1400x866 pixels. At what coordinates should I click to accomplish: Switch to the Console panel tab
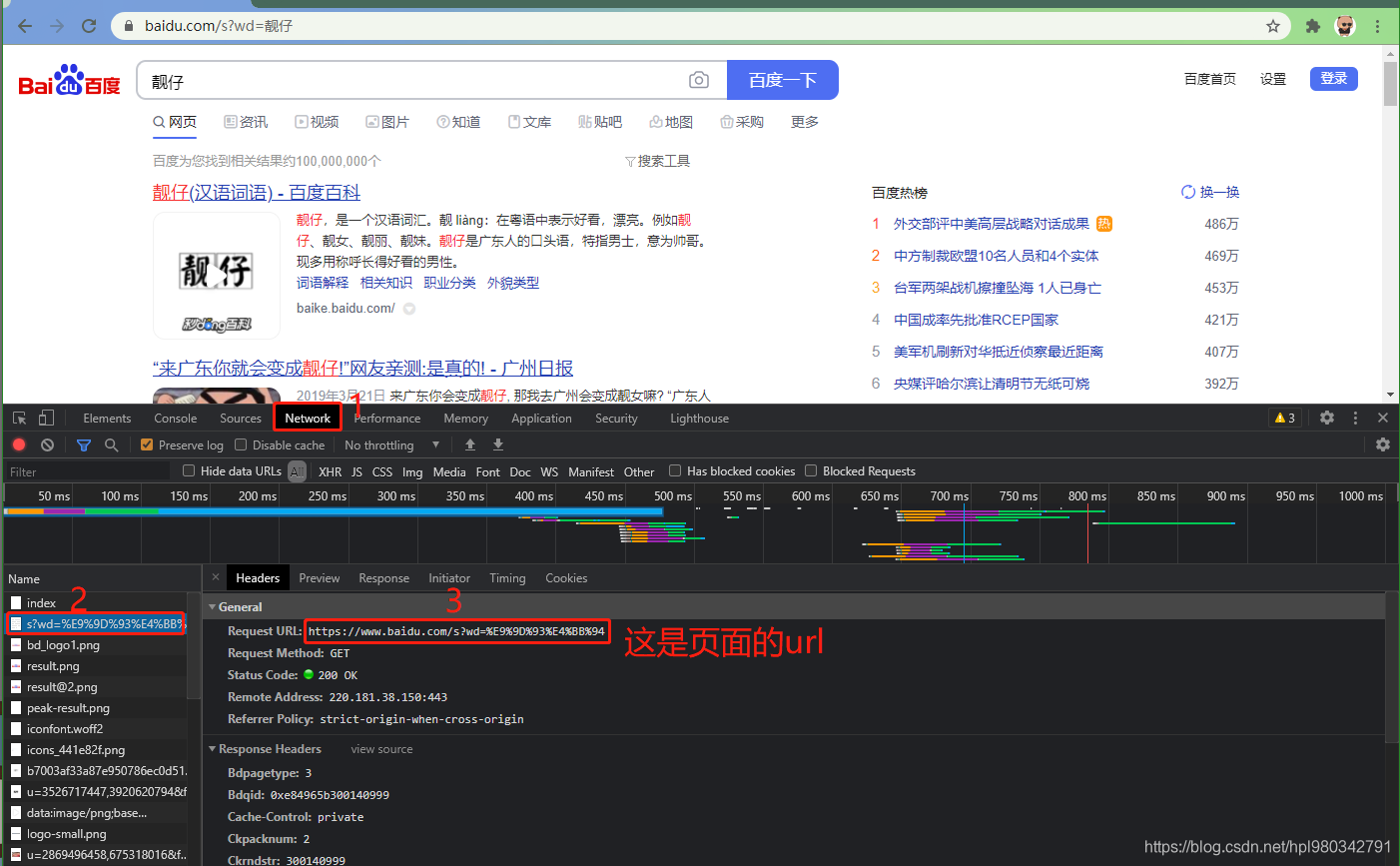[176, 418]
